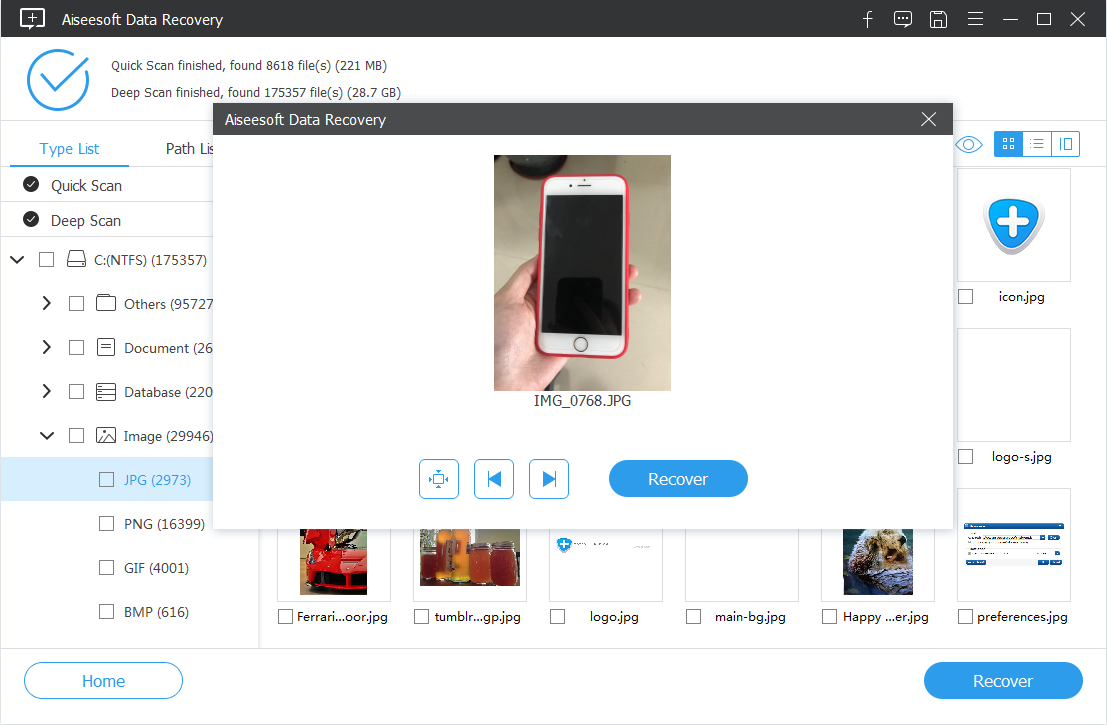
Task: Expand the Database category
Action: (47, 391)
